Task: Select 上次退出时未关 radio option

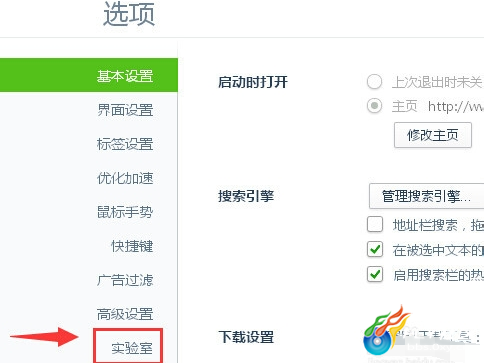Action: coord(374,82)
